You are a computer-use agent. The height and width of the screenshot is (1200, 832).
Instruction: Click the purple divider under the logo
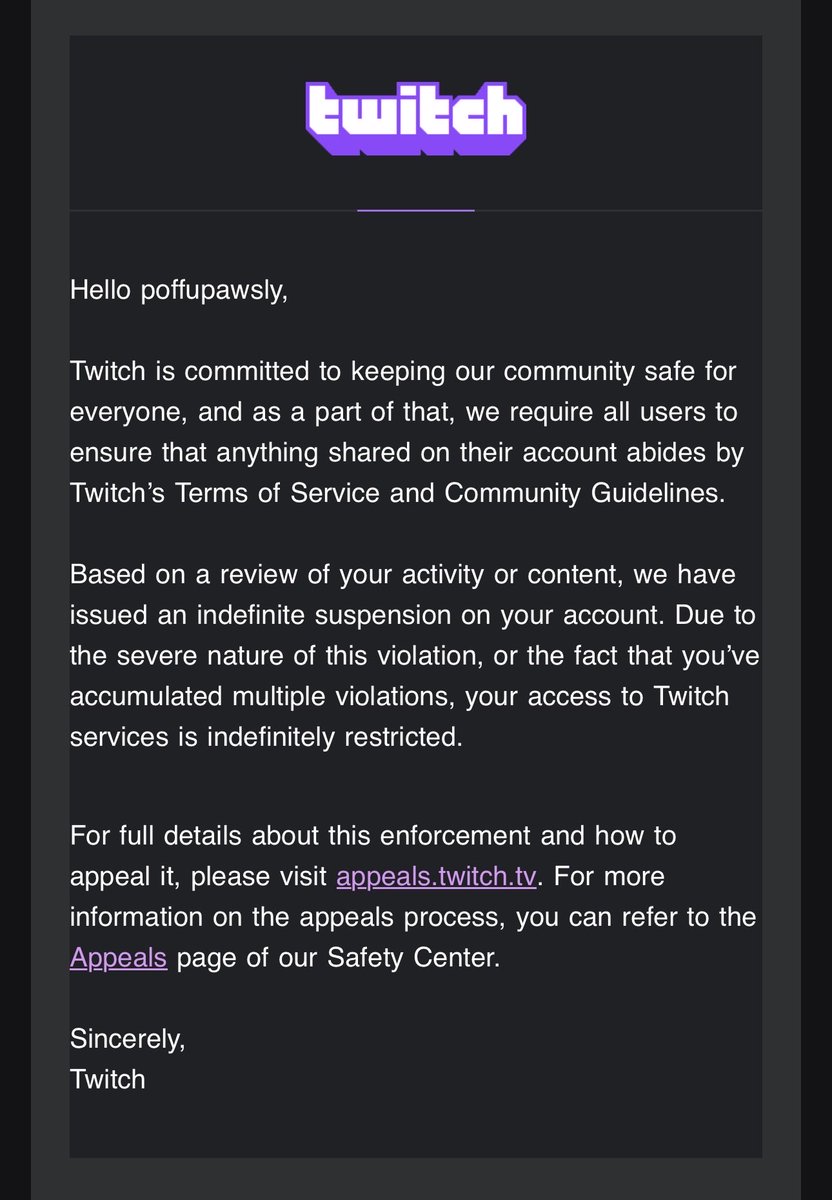416,210
